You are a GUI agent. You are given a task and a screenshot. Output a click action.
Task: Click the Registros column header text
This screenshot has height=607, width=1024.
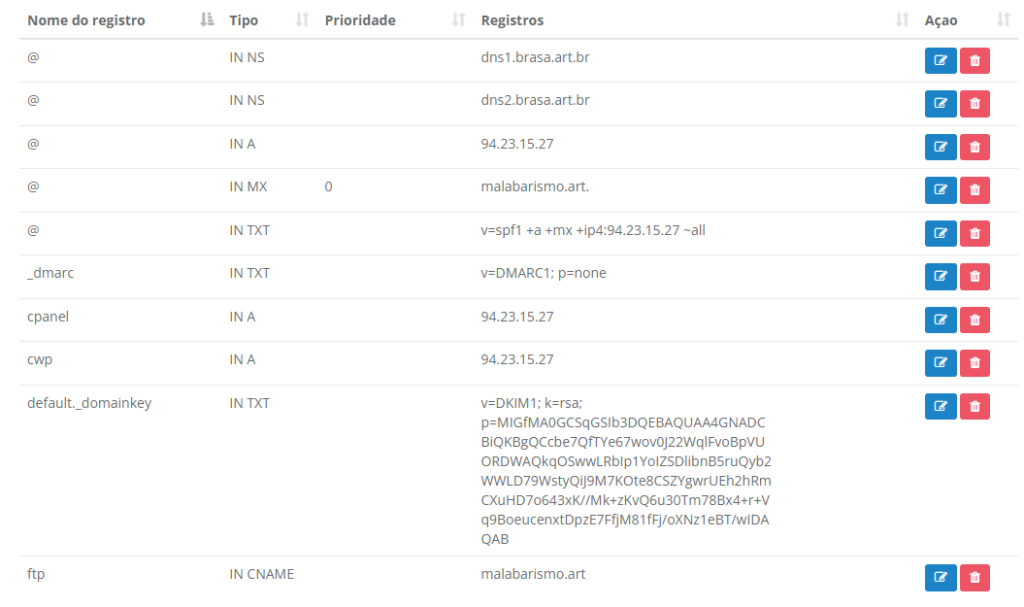pyautogui.click(x=512, y=20)
